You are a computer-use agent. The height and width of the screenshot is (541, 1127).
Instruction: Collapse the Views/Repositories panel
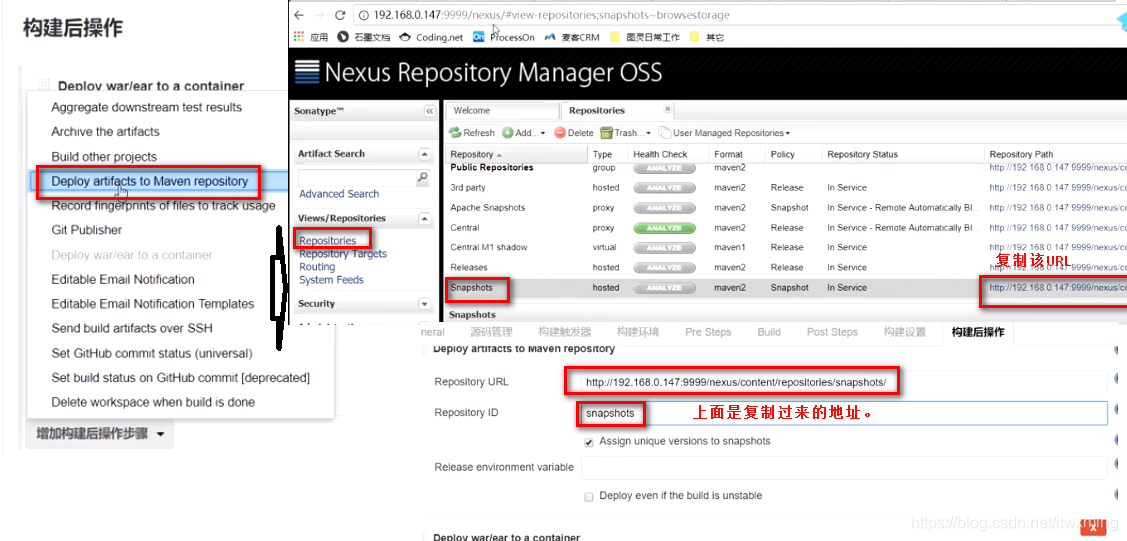tap(424, 218)
